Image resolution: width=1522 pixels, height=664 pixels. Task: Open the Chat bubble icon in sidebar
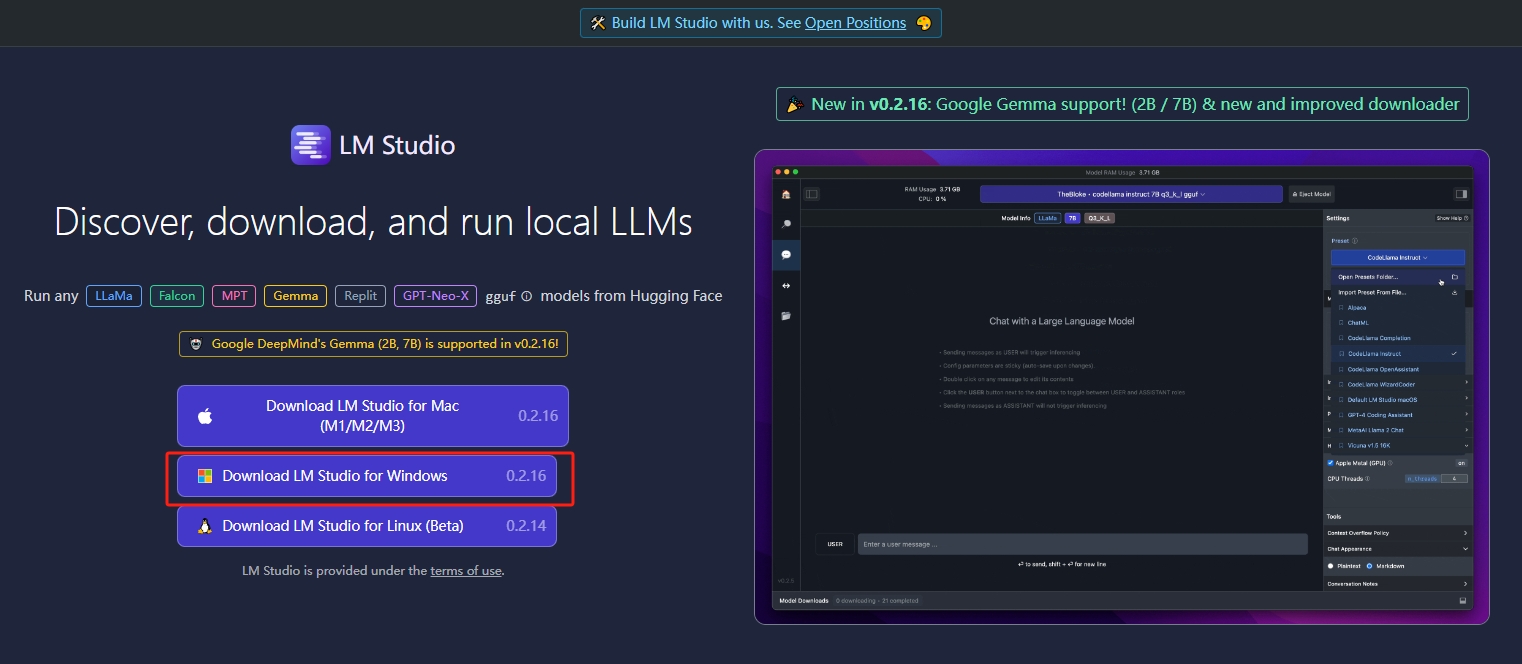(786, 255)
